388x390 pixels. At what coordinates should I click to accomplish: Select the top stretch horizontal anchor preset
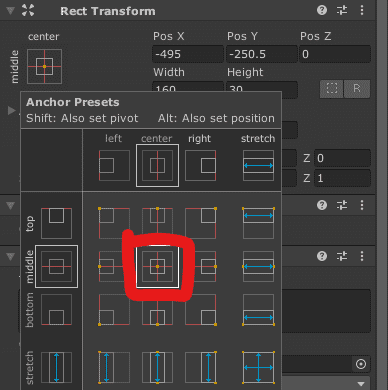point(258,223)
